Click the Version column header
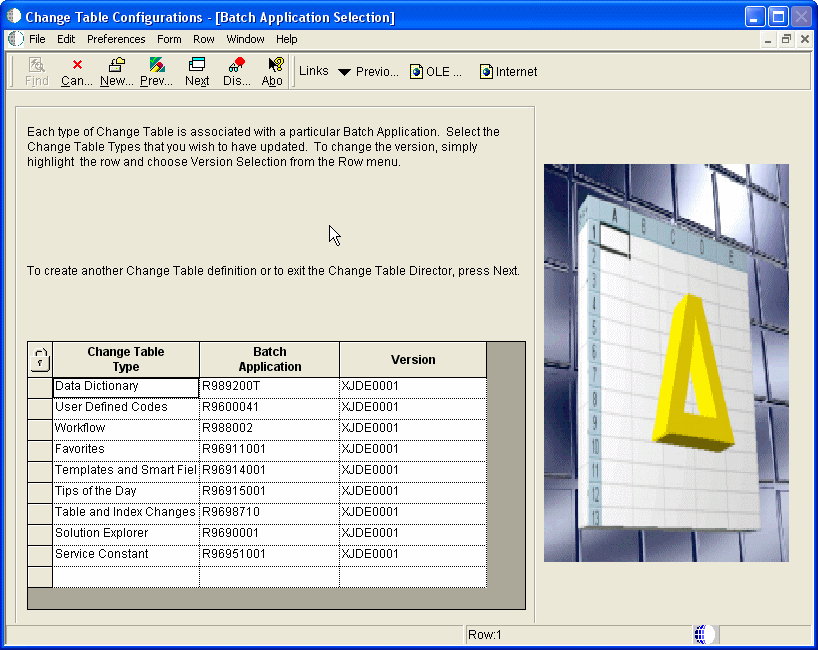 [413, 359]
